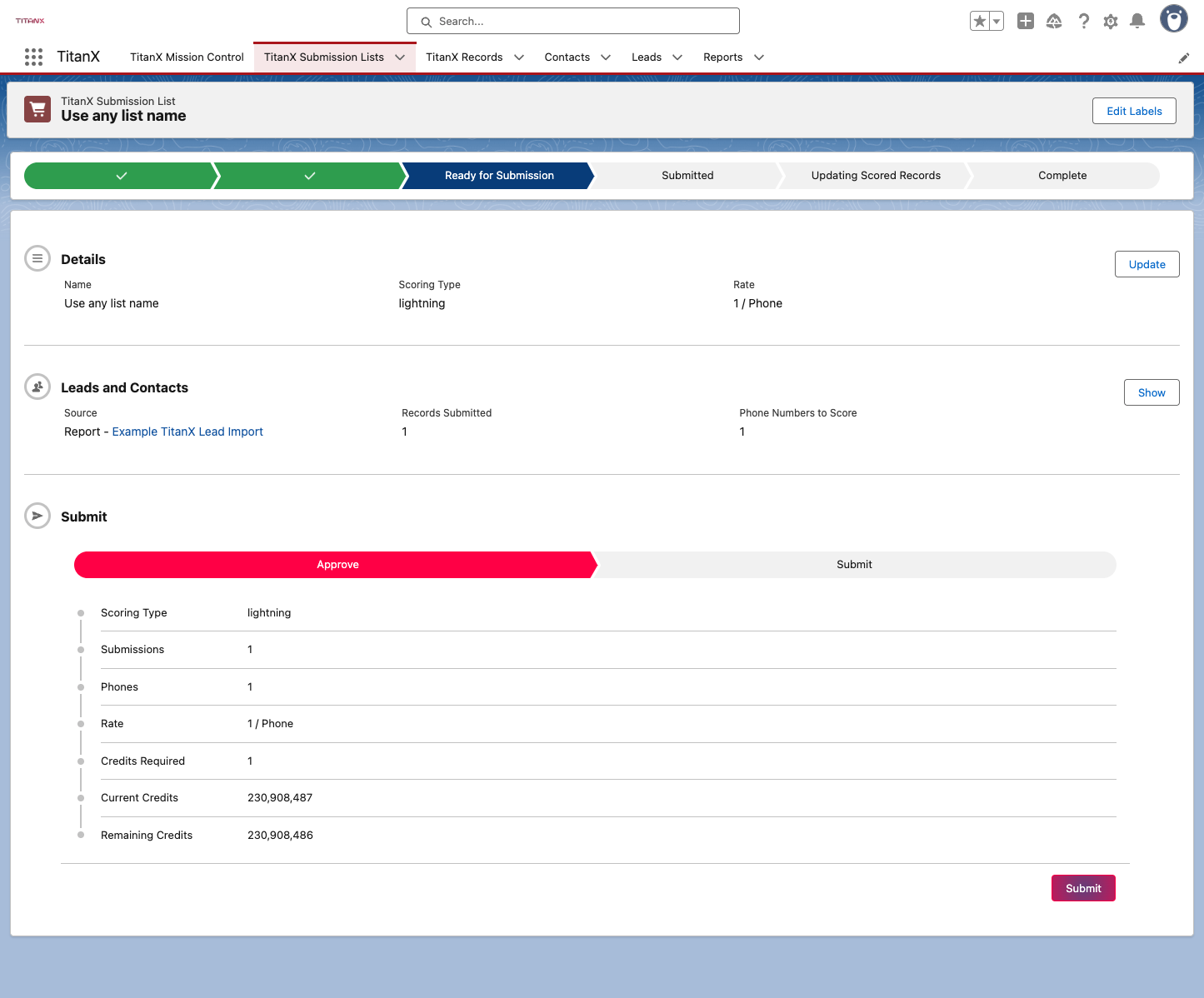Viewport: 1204px width, 998px height.
Task: Click the Submit section arrow icon
Action: point(37,516)
